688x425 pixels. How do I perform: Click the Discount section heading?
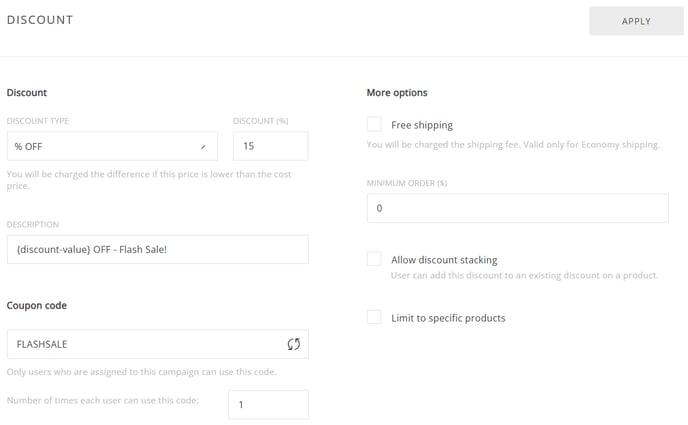27,93
